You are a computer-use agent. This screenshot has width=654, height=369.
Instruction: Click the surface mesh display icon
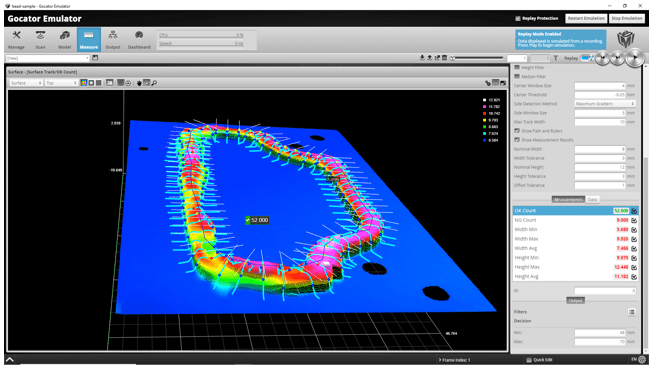pyautogui.click(x=120, y=83)
